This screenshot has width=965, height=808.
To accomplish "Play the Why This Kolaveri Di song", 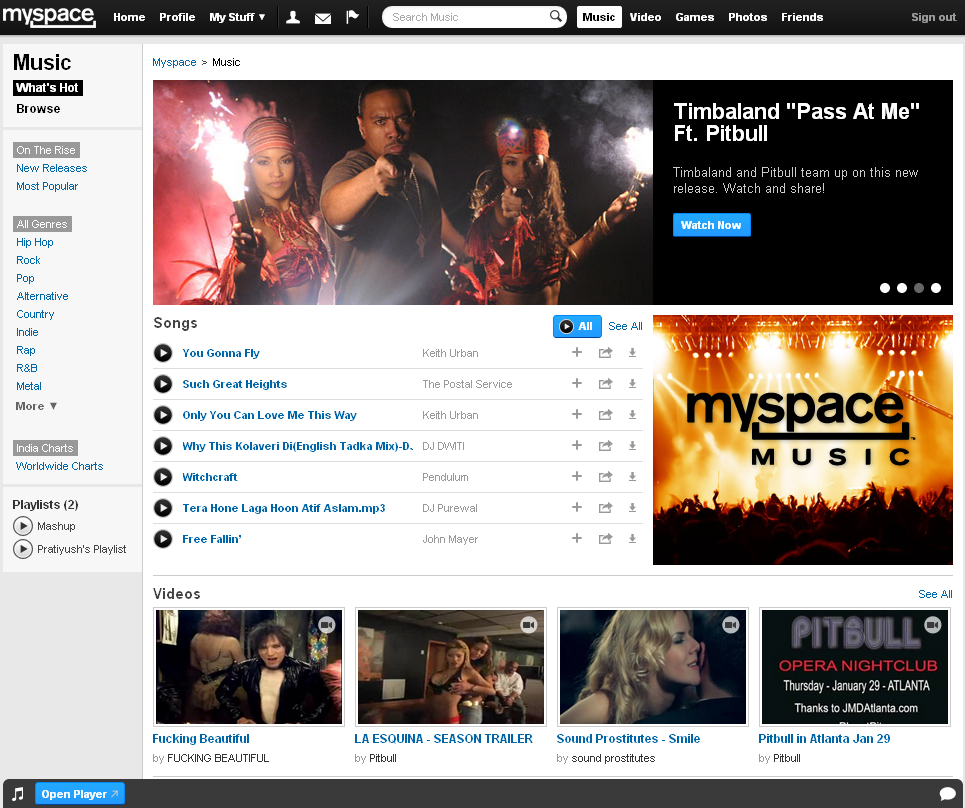I will point(162,446).
